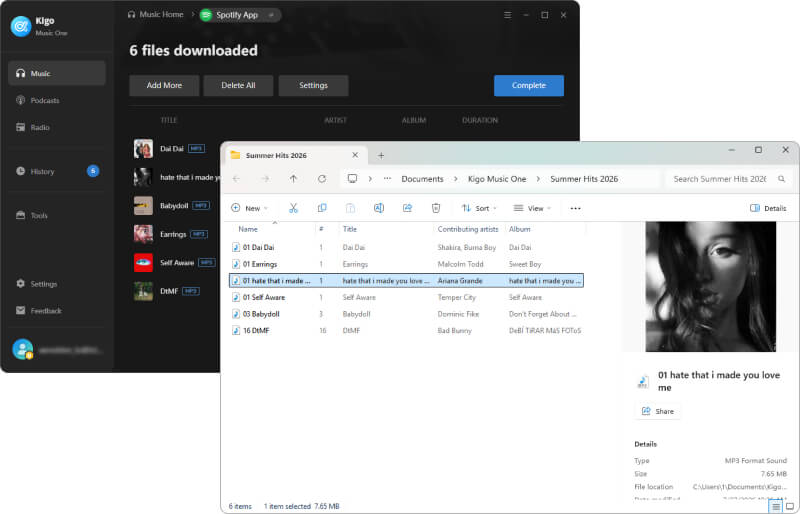This screenshot has height=514, width=800.
Task: Click the Feedback envelope icon in Kigo
Action: coord(20,310)
